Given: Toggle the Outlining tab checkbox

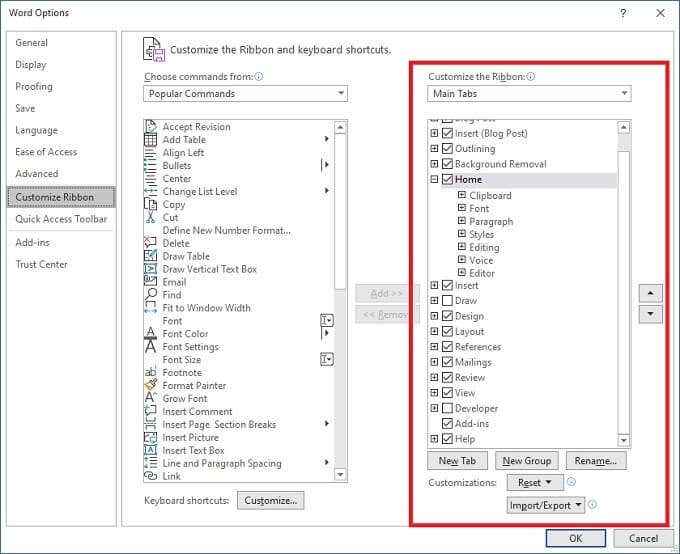Looking at the screenshot, I should [447, 148].
